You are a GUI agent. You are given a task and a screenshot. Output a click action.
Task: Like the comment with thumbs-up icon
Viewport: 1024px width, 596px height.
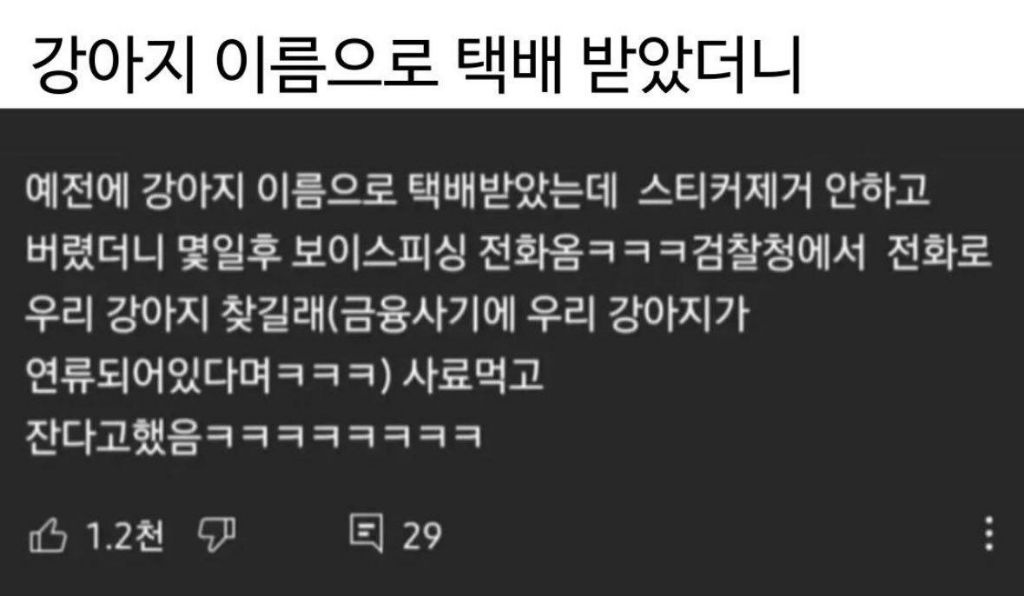click(x=48, y=536)
